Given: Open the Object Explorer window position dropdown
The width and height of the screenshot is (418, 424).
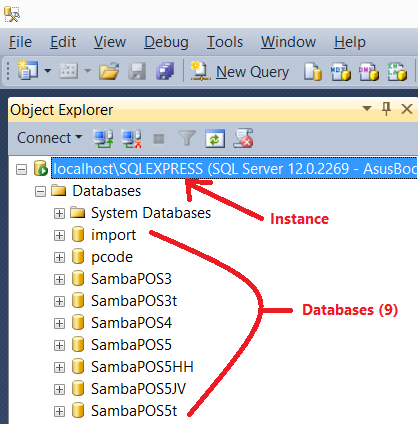Looking at the screenshot, I should click(x=367, y=108).
